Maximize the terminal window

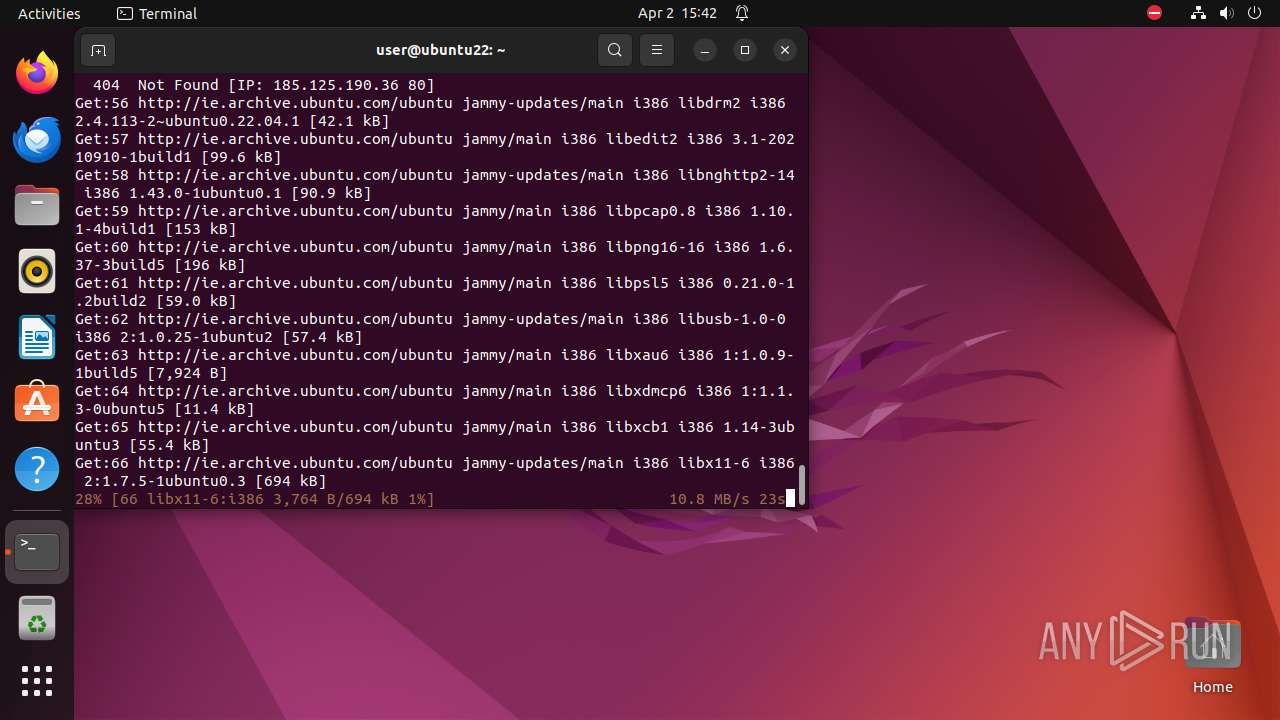point(745,50)
